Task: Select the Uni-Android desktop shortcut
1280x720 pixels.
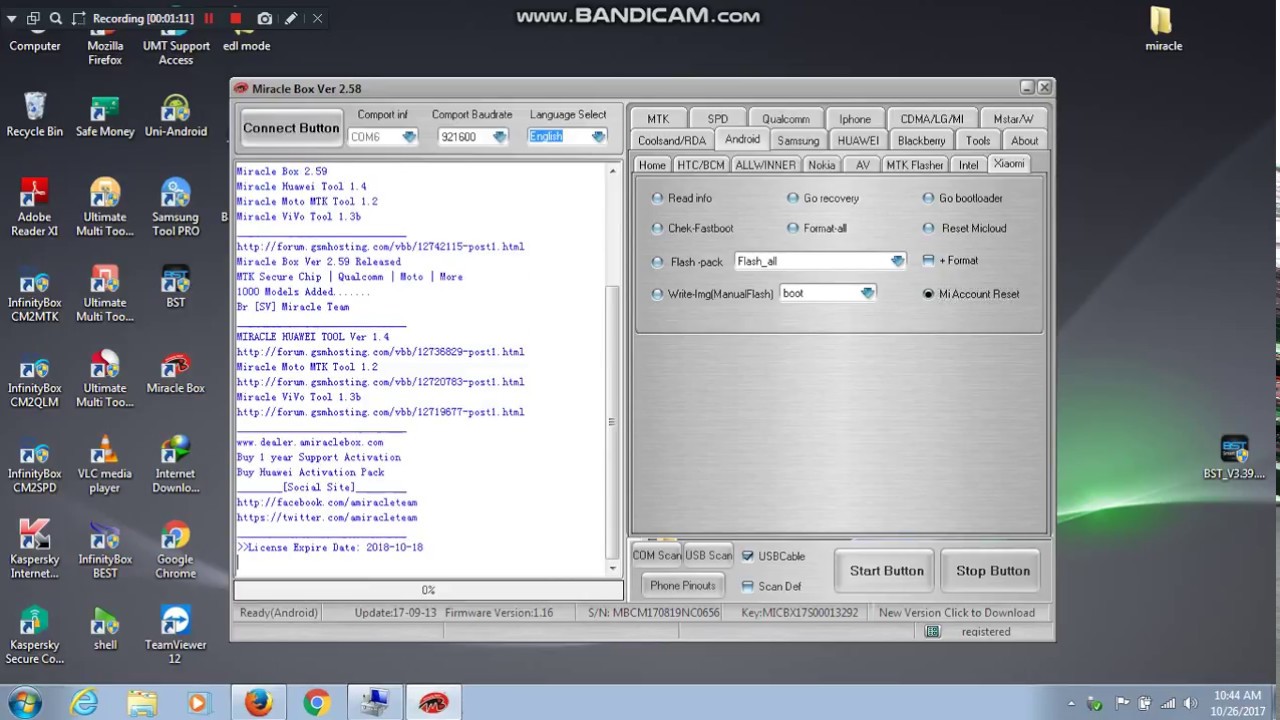Action: pos(176,114)
